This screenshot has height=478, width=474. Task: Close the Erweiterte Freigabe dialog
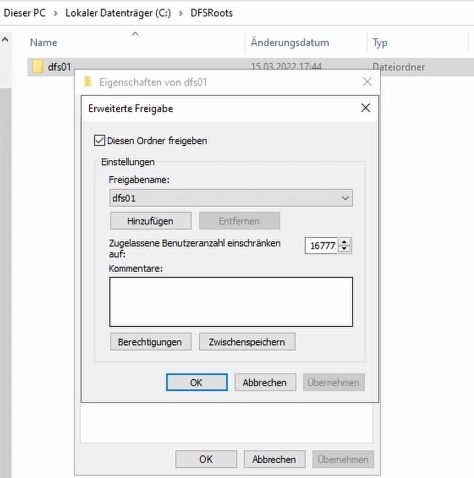366,108
